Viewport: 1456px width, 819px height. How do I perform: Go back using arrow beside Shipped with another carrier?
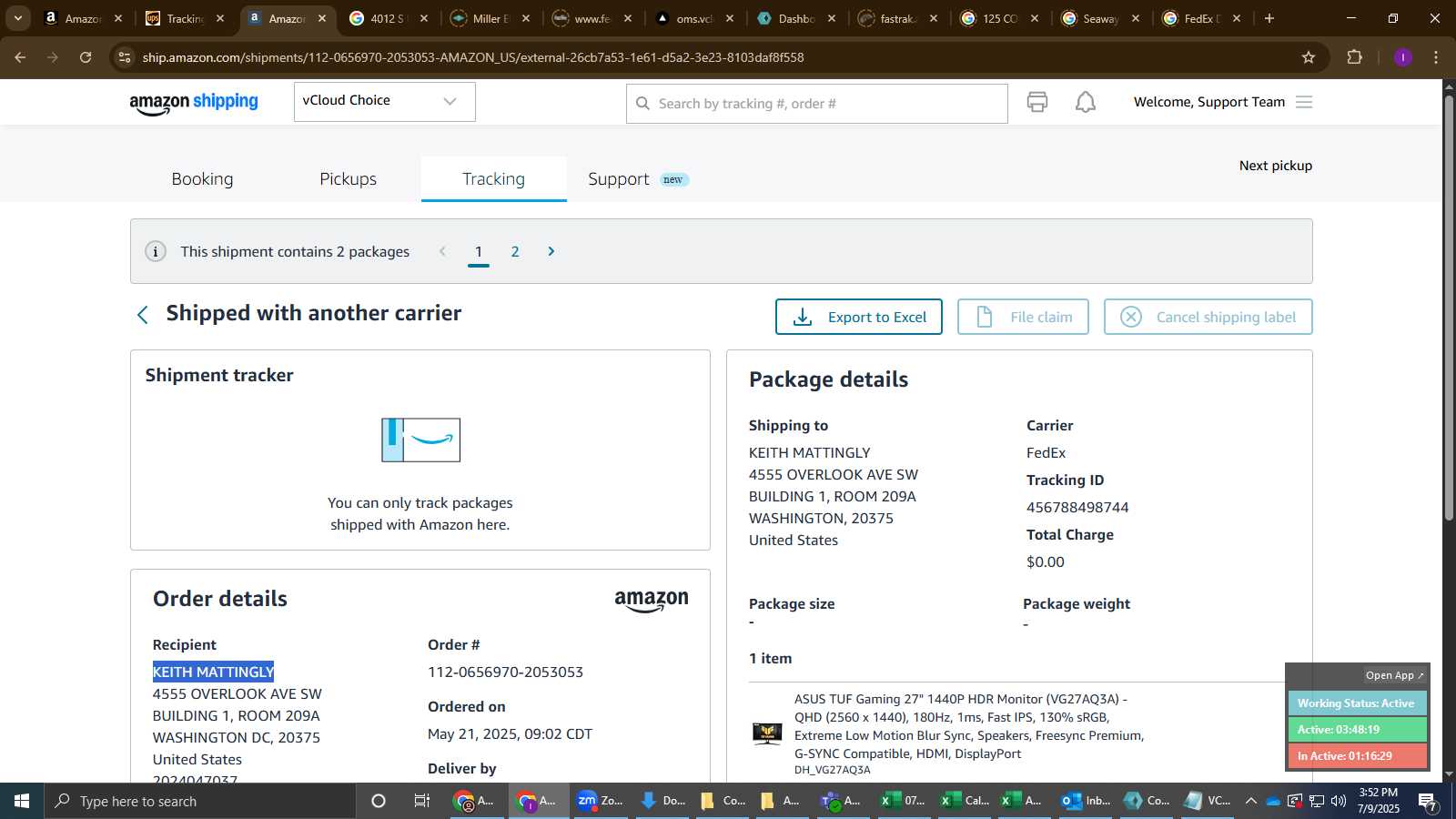pos(142,315)
